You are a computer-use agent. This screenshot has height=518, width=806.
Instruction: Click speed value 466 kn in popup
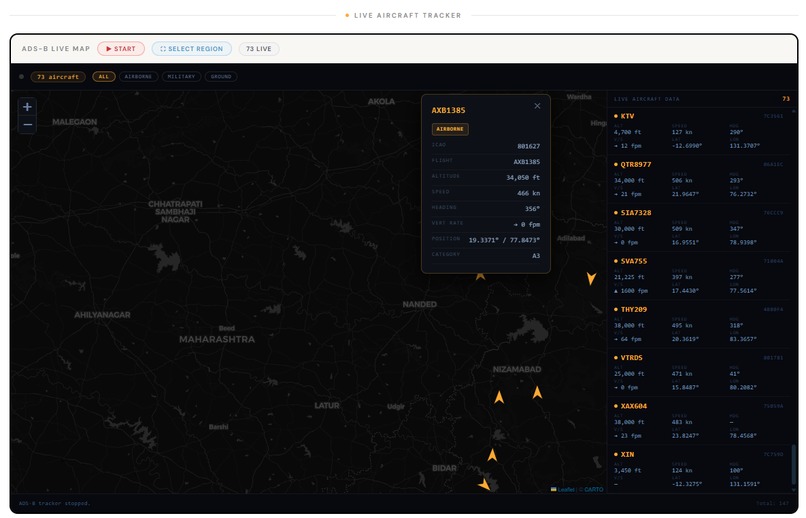528,193
